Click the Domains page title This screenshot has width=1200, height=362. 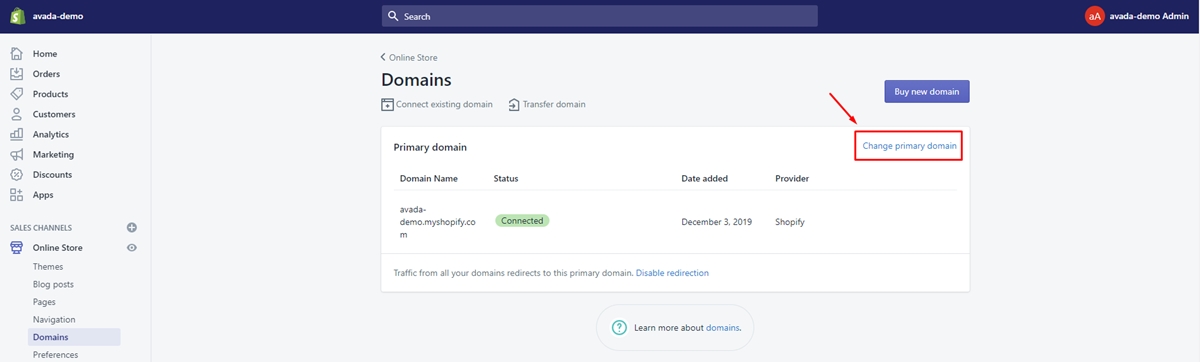pos(416,80)
